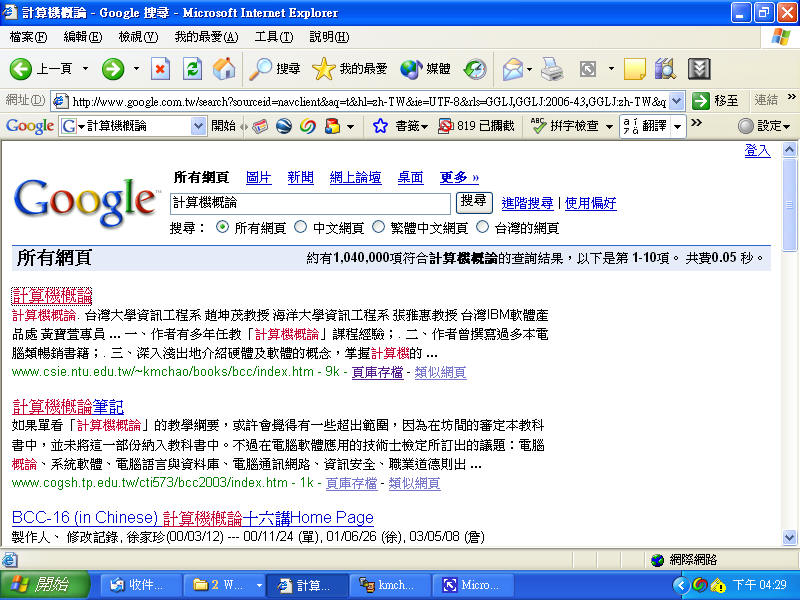
Task: Print the page with printer icon
Action: [x=552, y=69]
